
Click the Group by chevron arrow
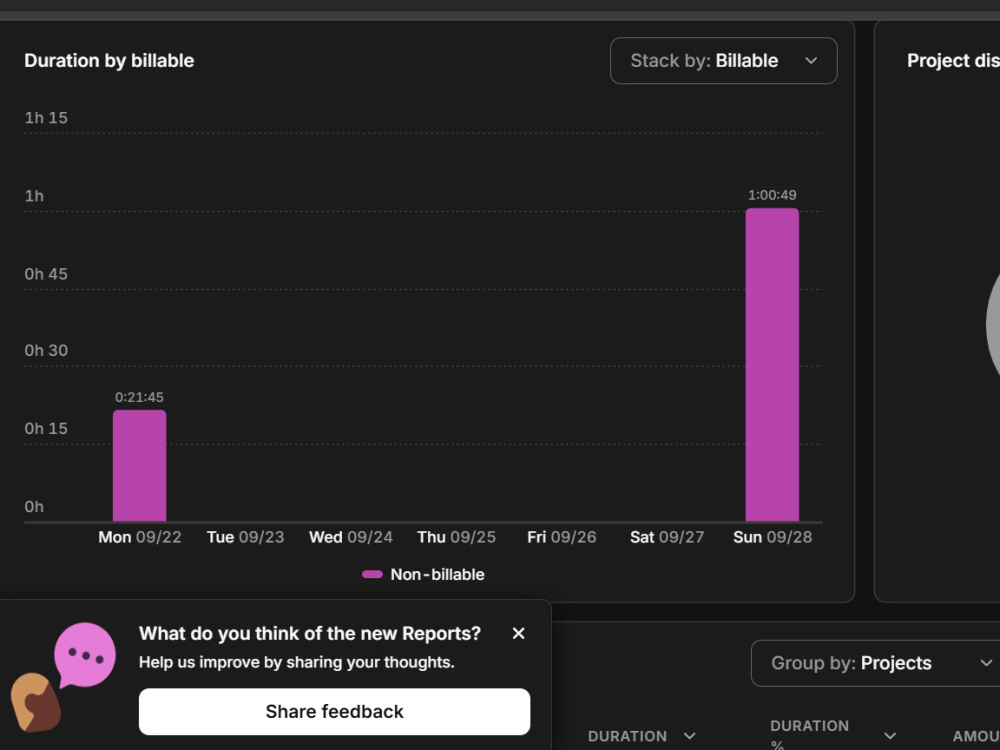pyautogui.click(x=986, y=663)
